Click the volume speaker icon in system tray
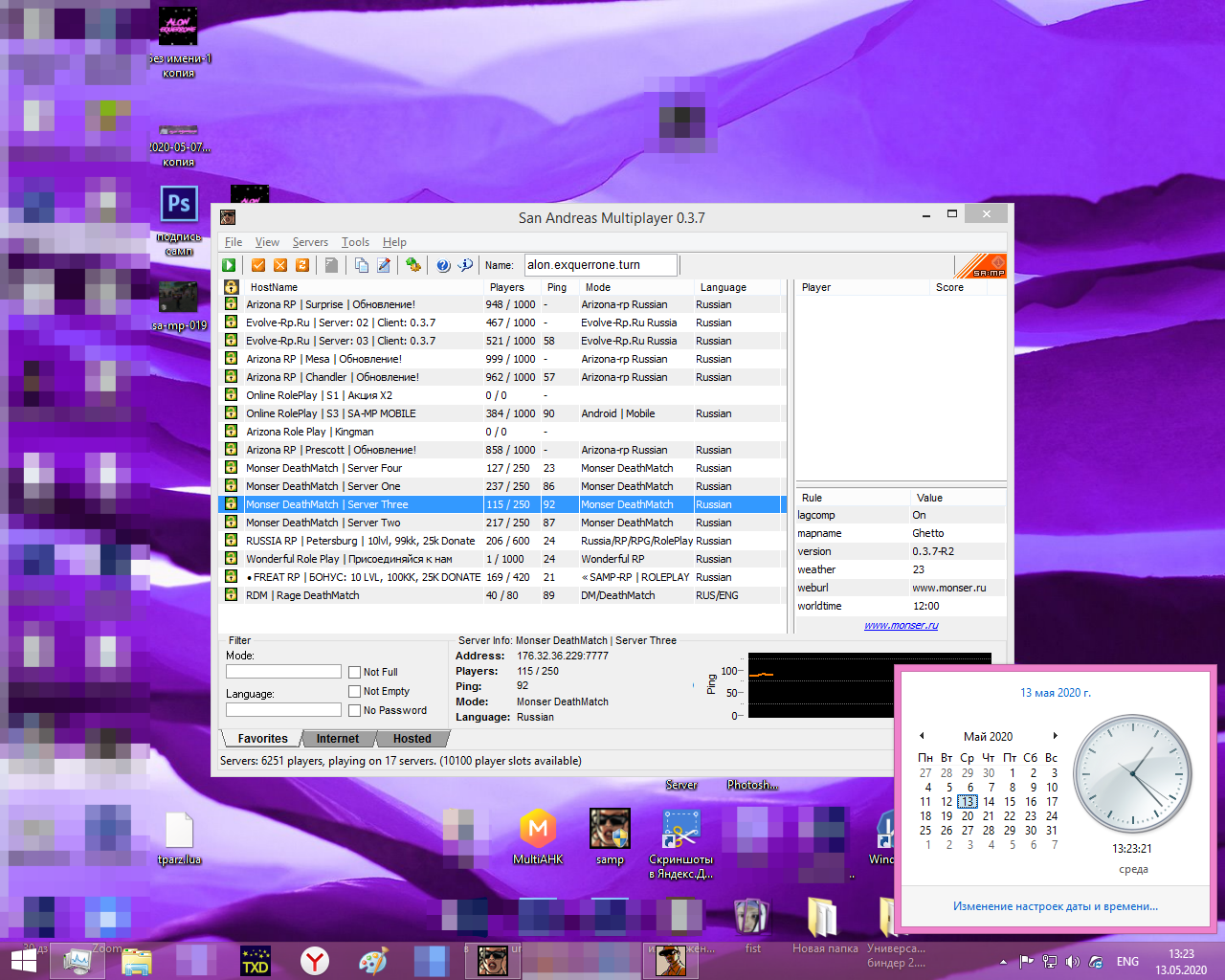Viewport: 1225px width, 980px height. click(1072, 962)
